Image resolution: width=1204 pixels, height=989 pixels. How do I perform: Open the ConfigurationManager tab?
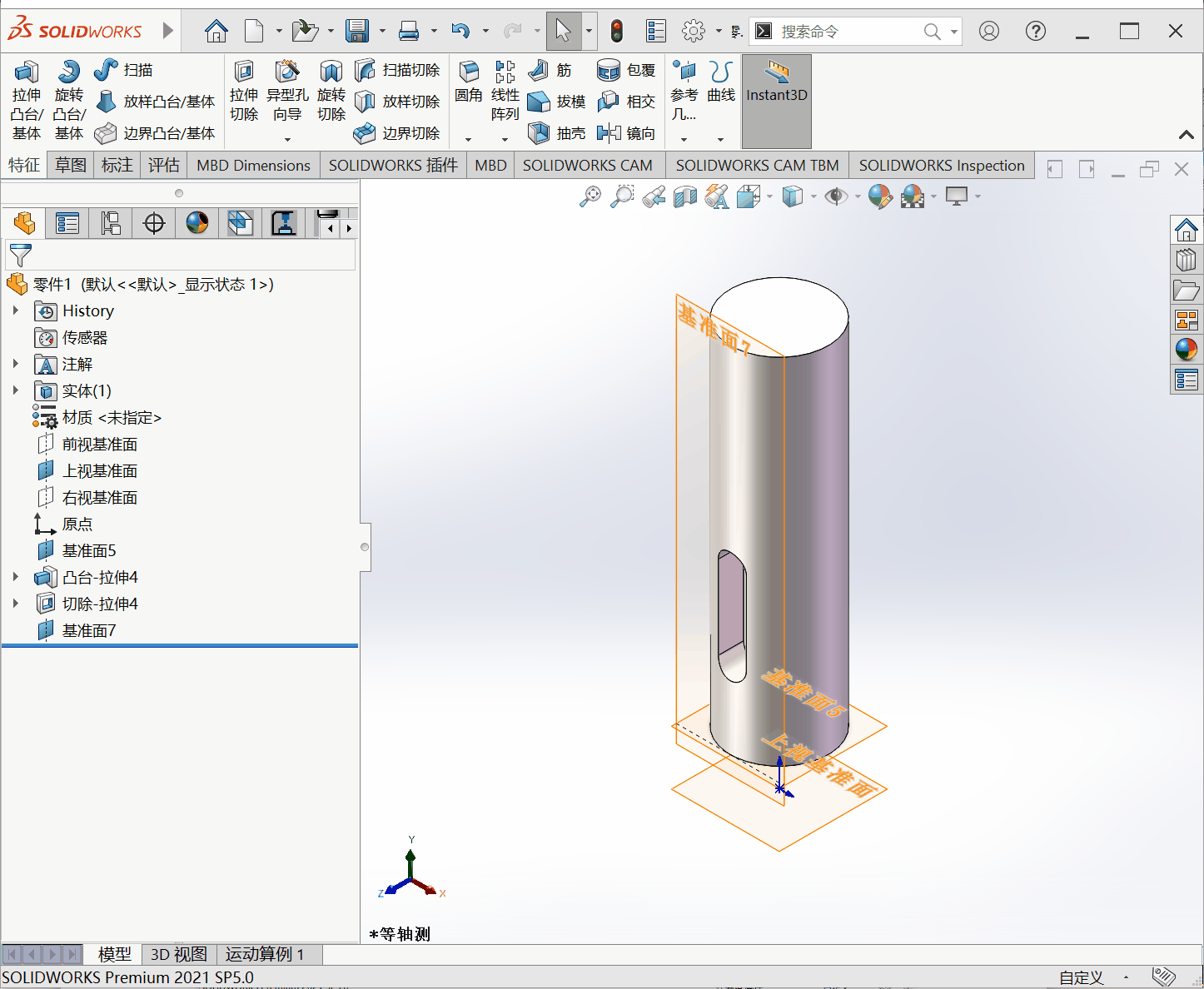(x=111, y=223)
